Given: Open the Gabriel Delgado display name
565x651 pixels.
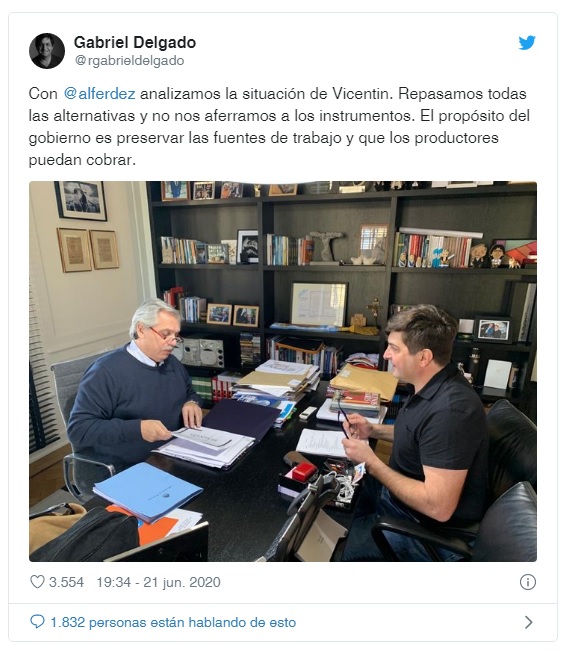Looking at the screenshot, I should tap(135, 42).
